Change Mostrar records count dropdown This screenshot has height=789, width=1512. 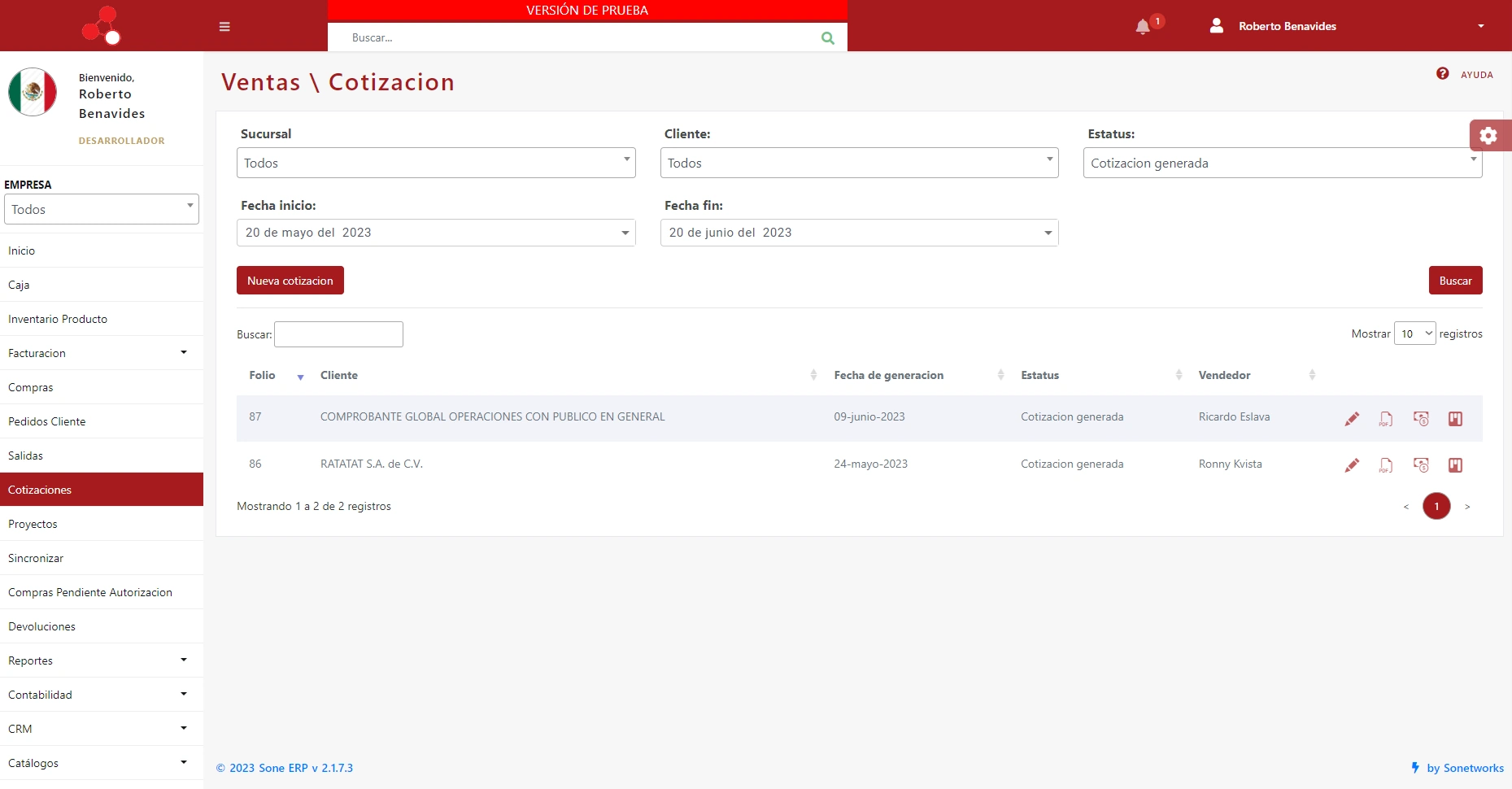[x=1414, y=333]
